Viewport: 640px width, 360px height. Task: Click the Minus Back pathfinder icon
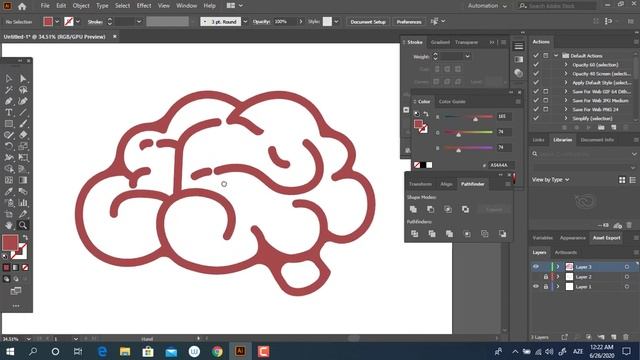tap(502, 234)
